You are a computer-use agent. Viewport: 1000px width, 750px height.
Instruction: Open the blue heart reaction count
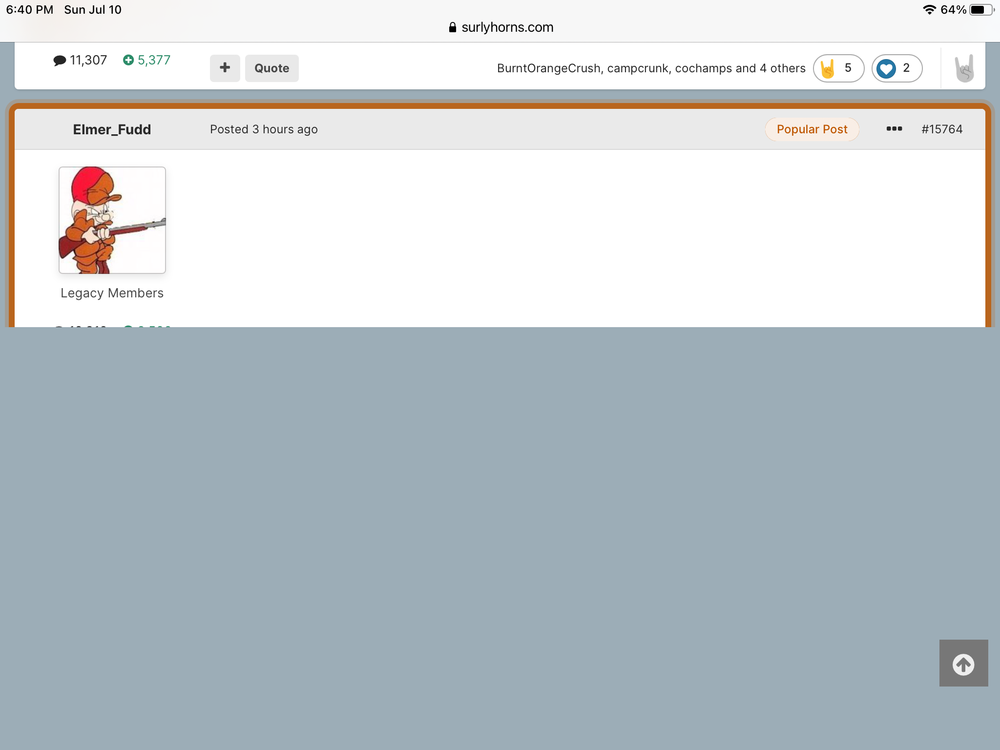[x=896, y=68]
